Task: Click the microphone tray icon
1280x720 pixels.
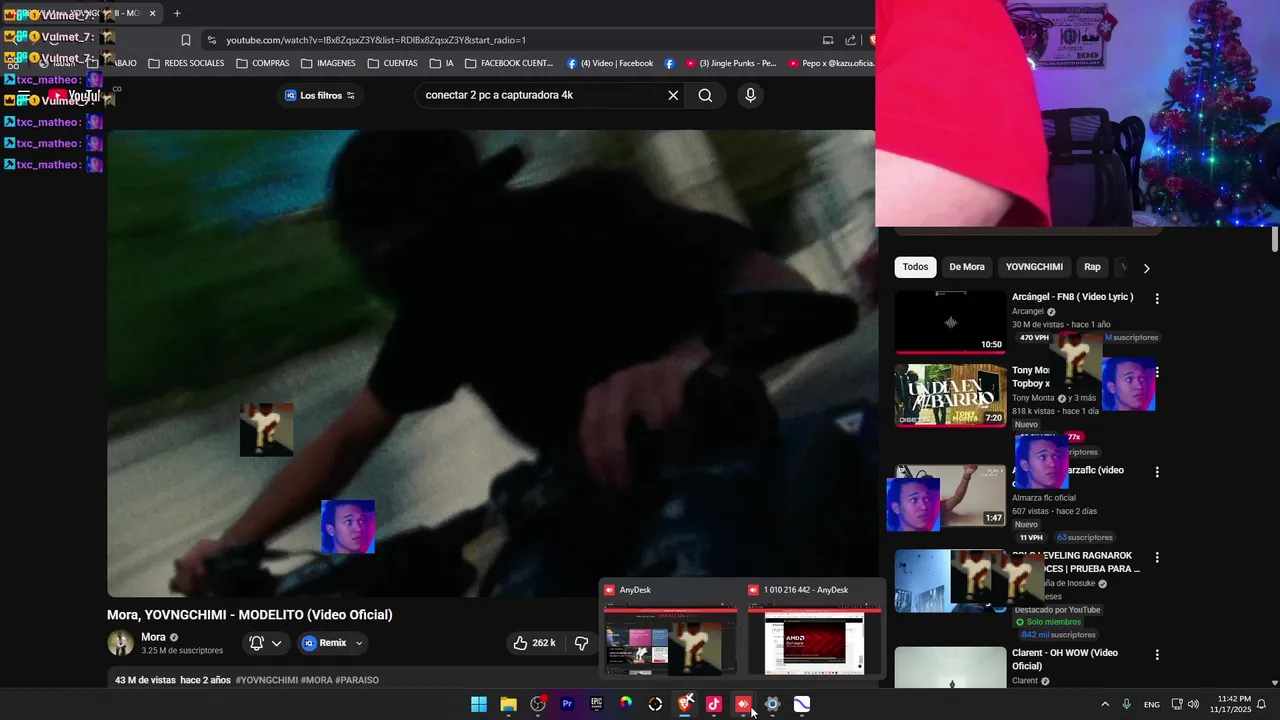Action: coord(1127,704)
